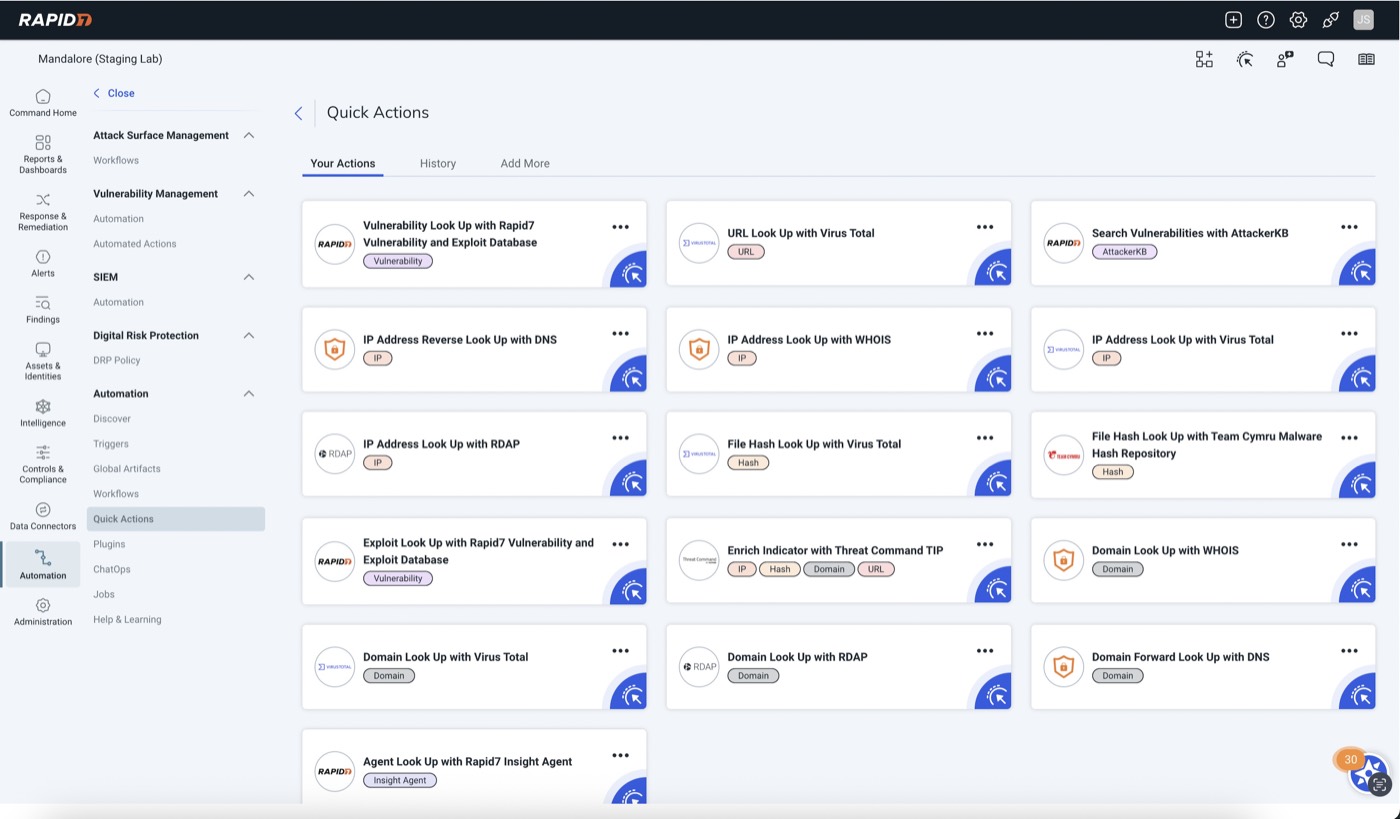Click the plus icon in top bar
Image resolution: width=1400 pixels, height=819 pixels.
pos(1234,20)
